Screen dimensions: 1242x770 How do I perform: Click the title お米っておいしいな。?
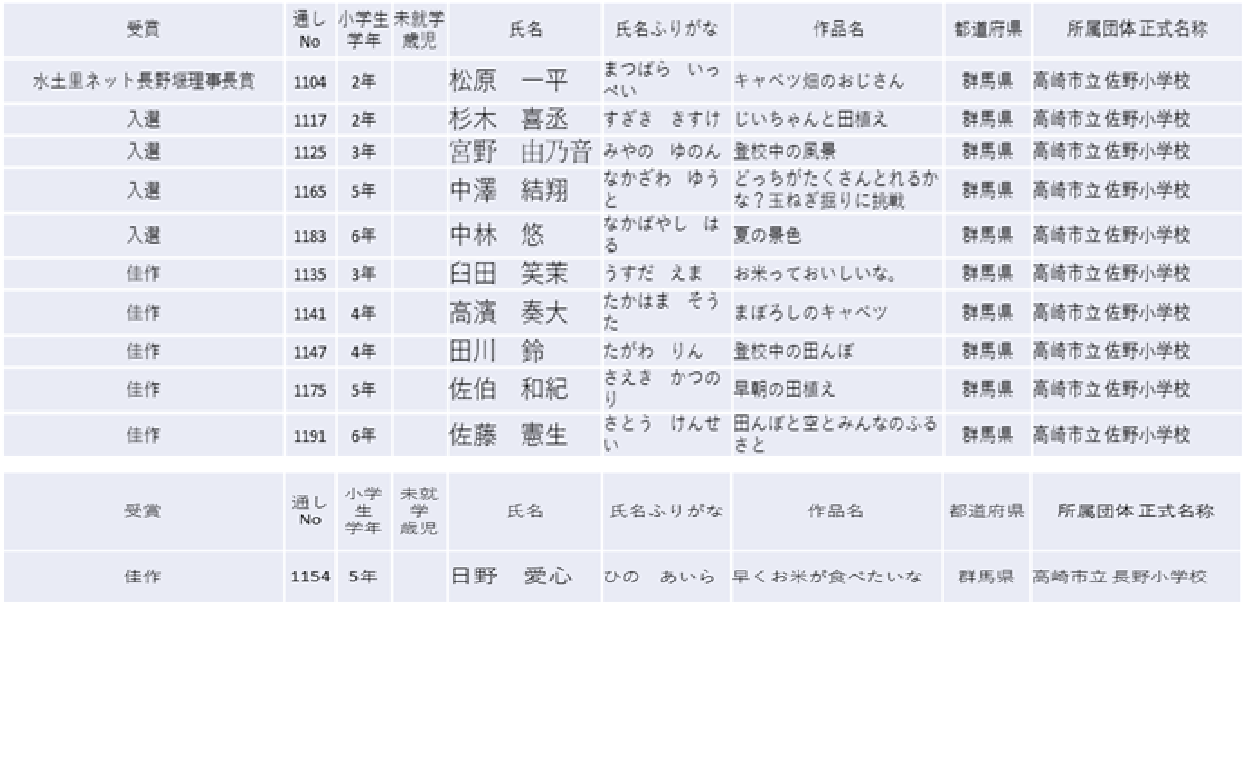point(815,274)
